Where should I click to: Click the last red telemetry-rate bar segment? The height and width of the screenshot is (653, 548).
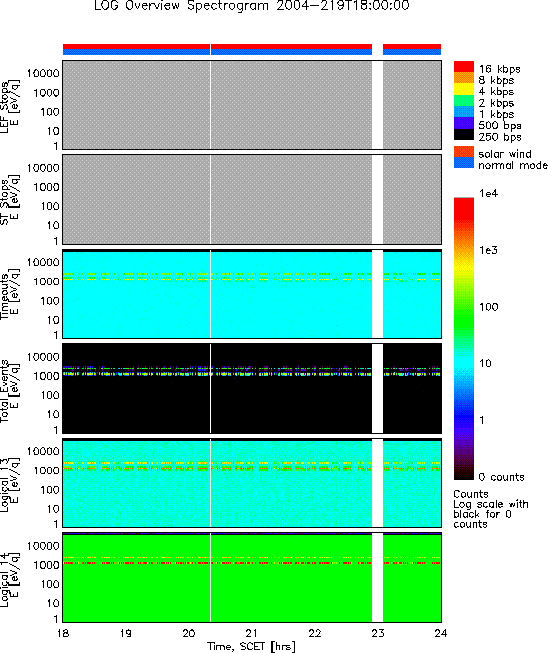pyautogui.click(x=412, y=46)
